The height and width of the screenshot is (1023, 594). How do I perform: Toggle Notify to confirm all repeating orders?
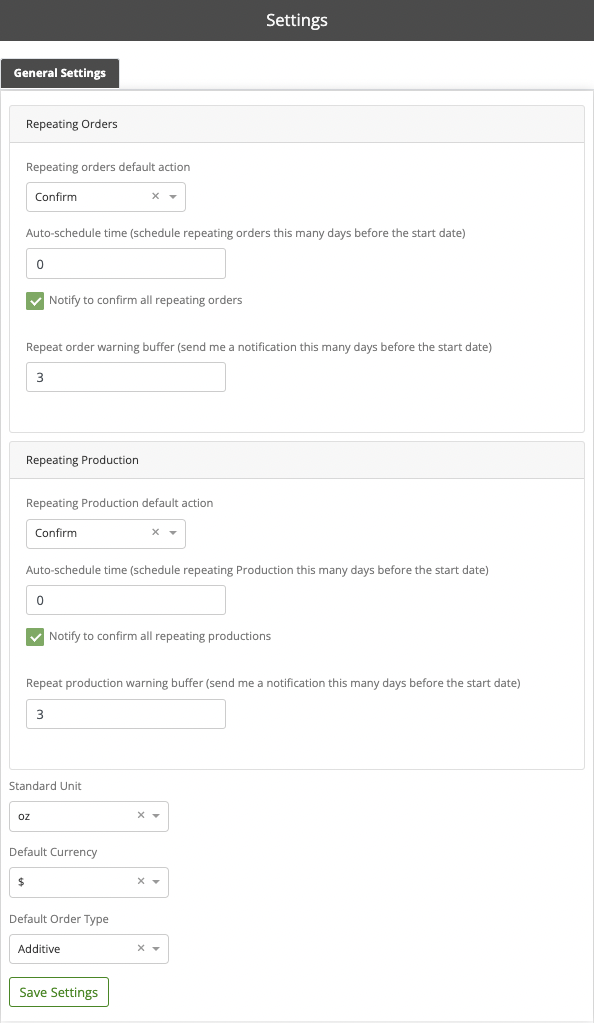pyautogui.click(x=35, y=301)
